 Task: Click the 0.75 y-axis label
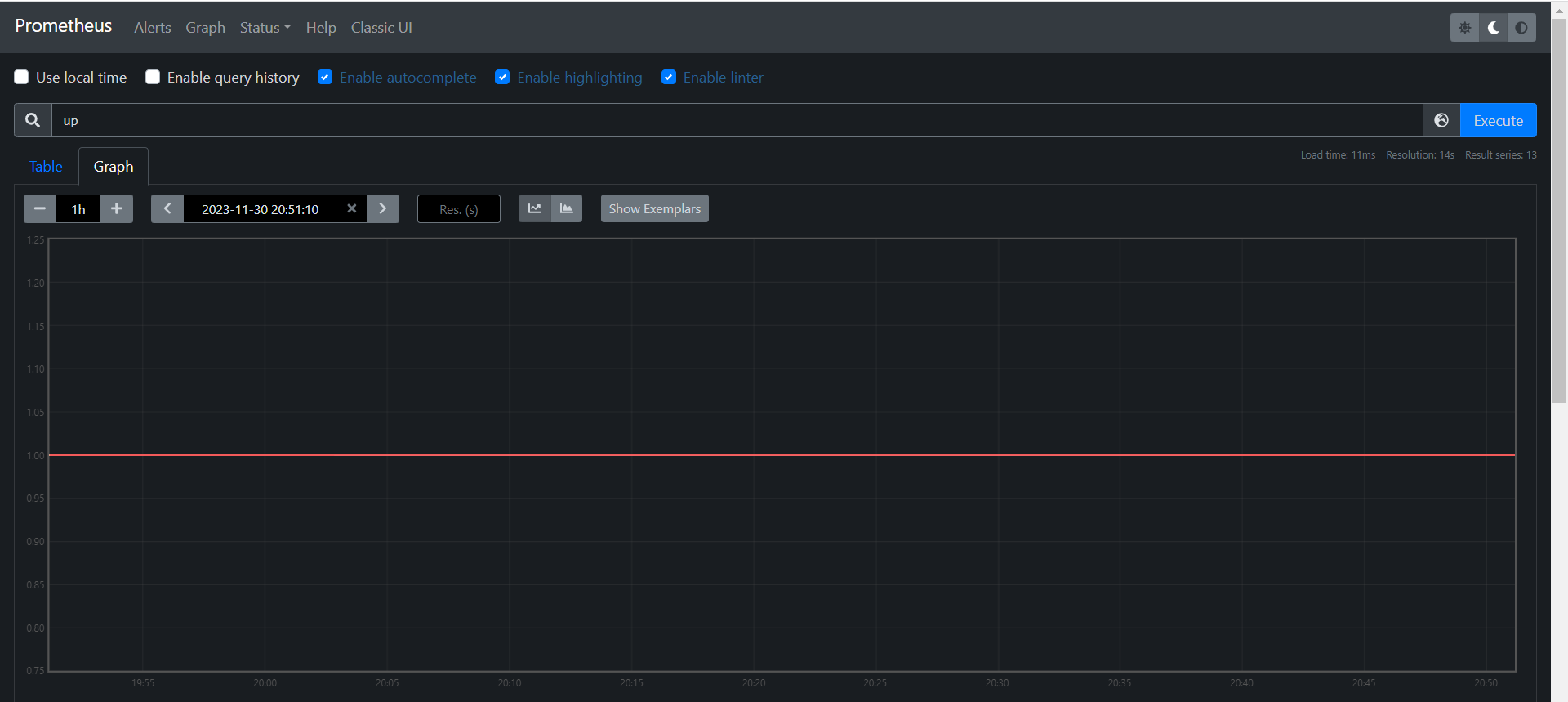pyautogui.click(x=35, y=670)
